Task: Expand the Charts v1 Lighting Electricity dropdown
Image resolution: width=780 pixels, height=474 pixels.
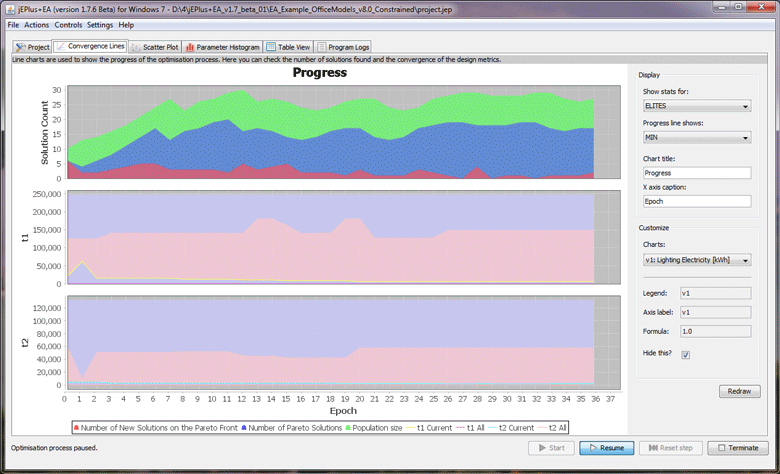Action: [x=696, y=260]
